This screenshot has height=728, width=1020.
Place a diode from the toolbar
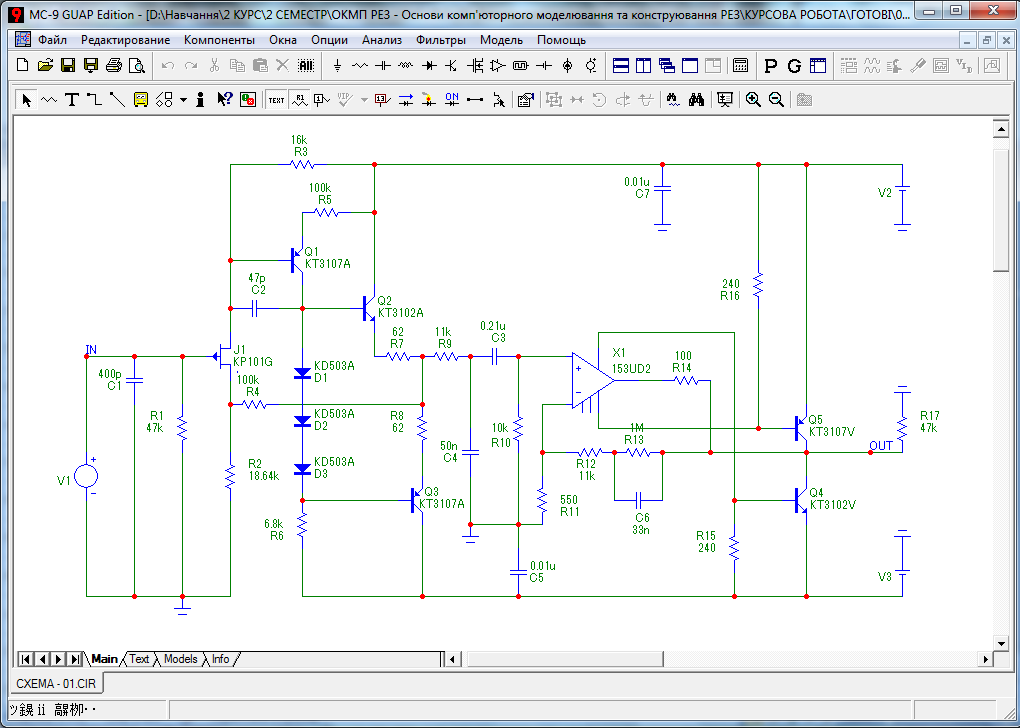pyautogui.click(x=429, y=65)
